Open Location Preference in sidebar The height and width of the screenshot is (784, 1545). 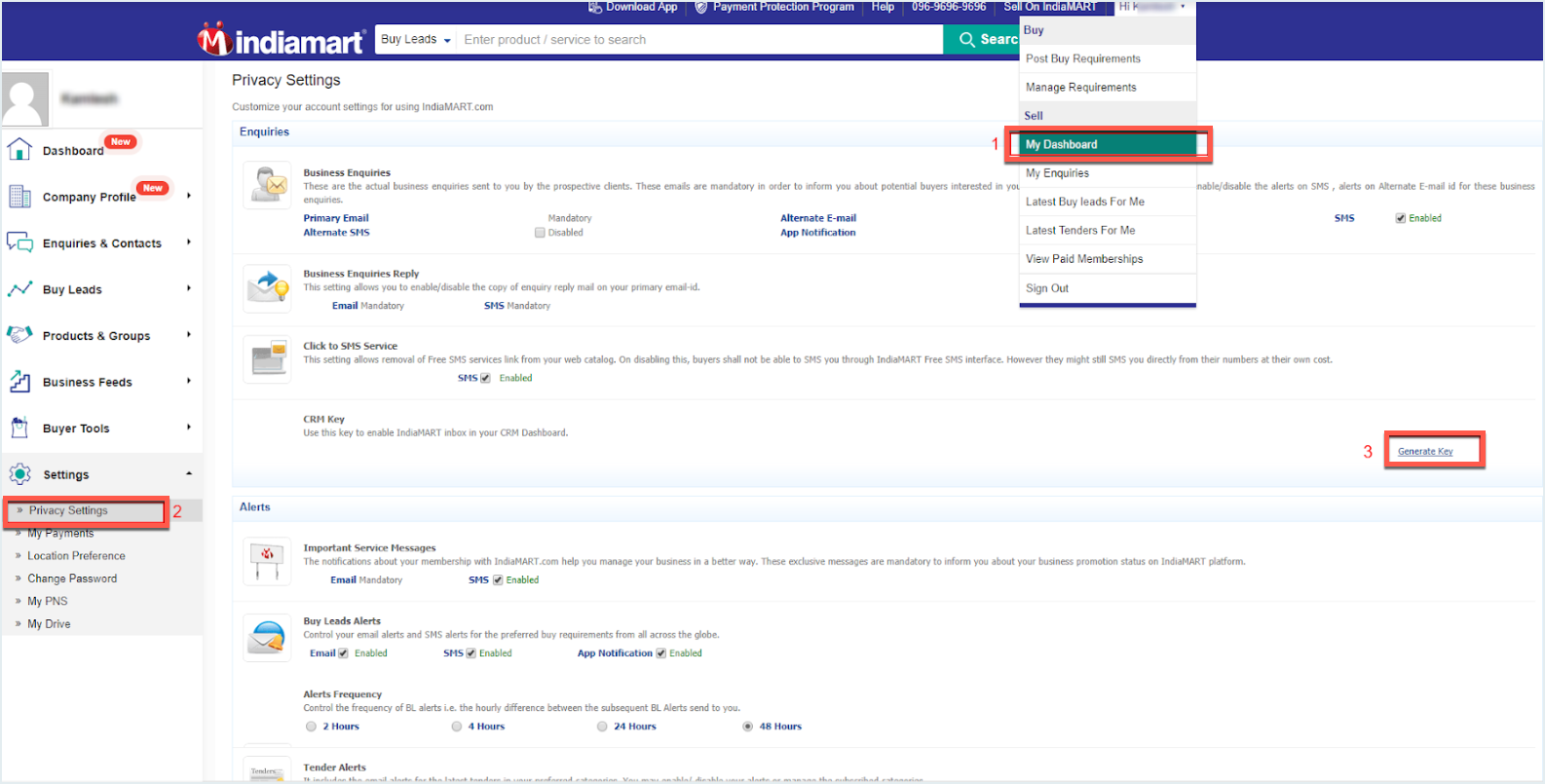(76, 556)
